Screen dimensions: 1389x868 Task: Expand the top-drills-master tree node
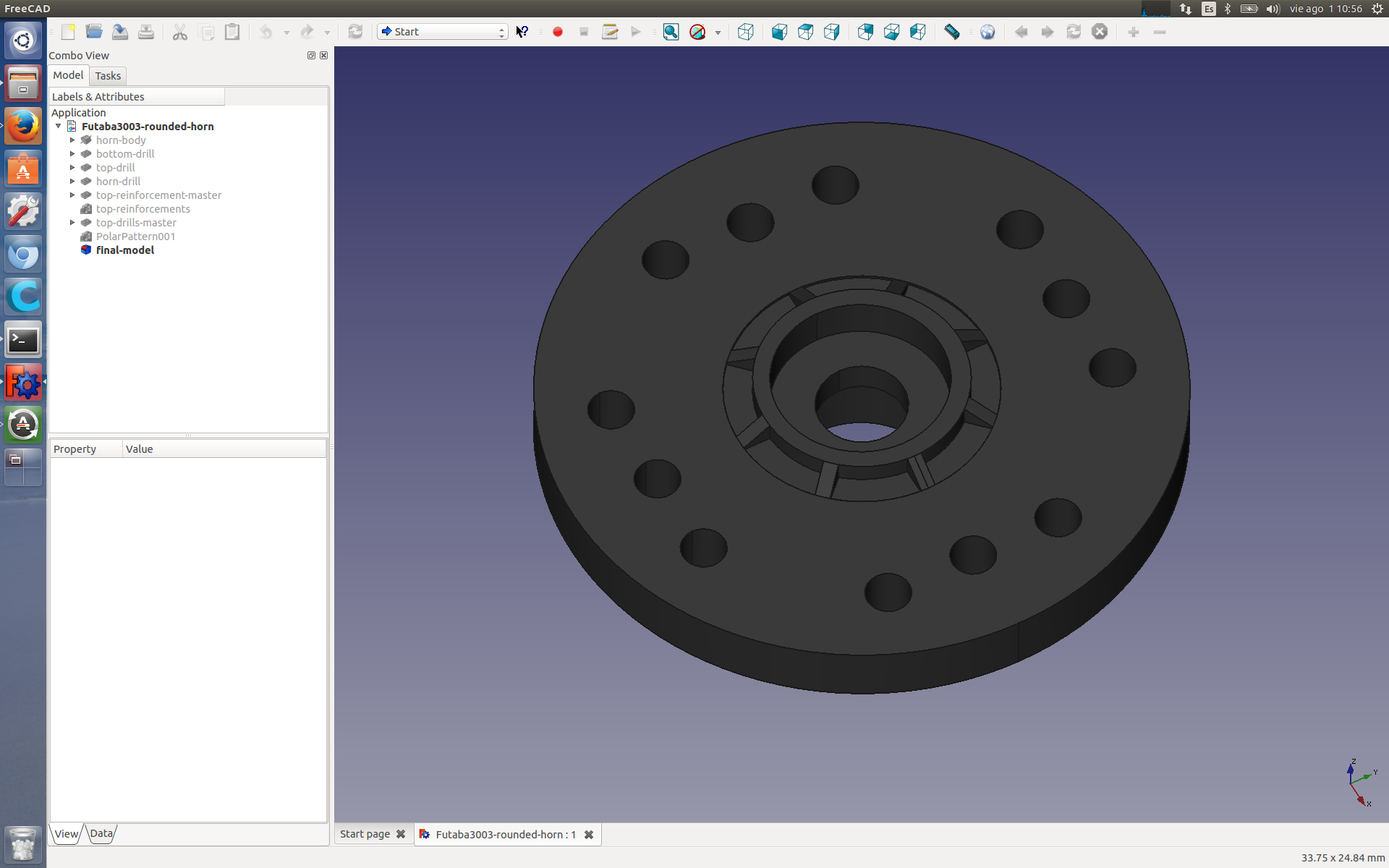pos(72,223)
